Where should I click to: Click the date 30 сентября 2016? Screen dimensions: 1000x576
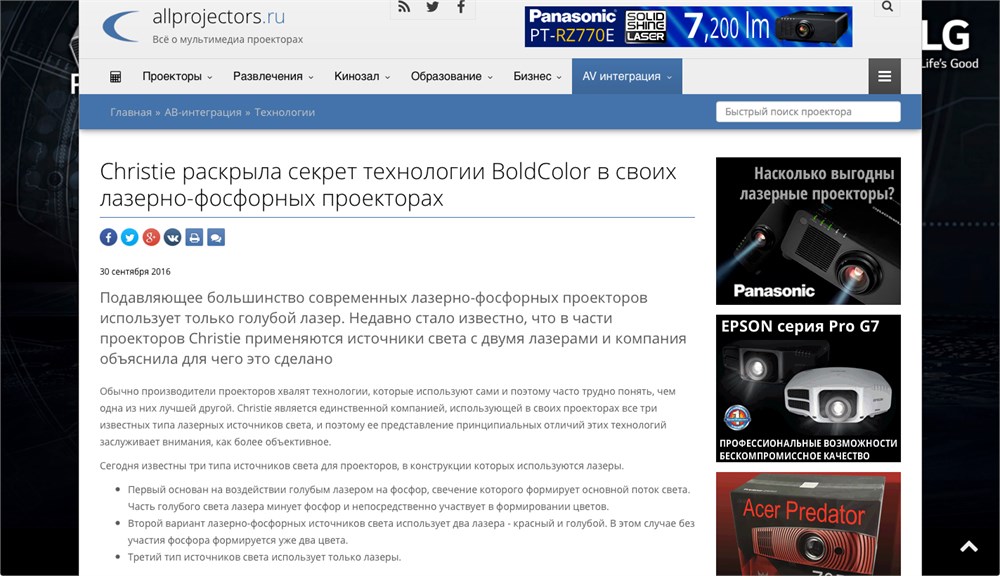tap(135, 272)
